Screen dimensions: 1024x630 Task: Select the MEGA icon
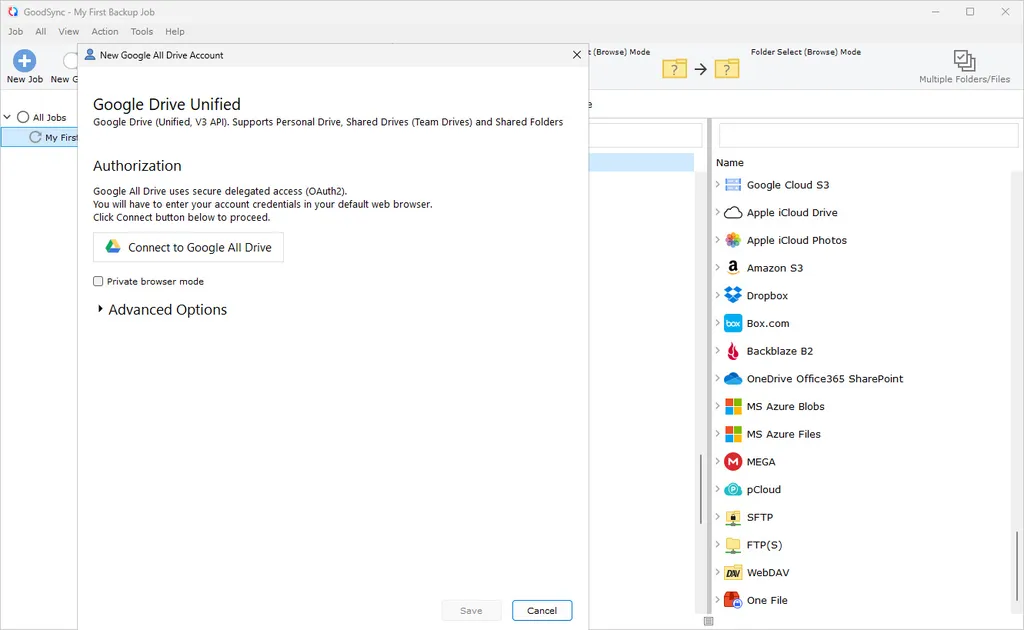tap(733, 462)
